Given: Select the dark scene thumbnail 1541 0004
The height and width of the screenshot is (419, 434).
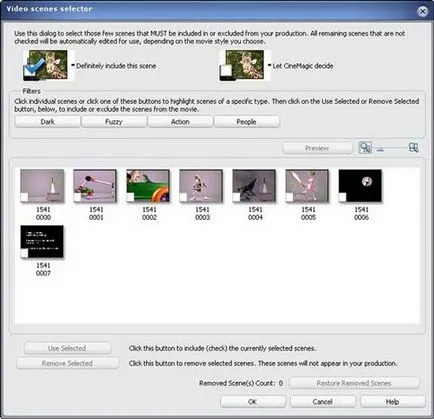Looking at the screenshot, I should (x=254, y=185).
